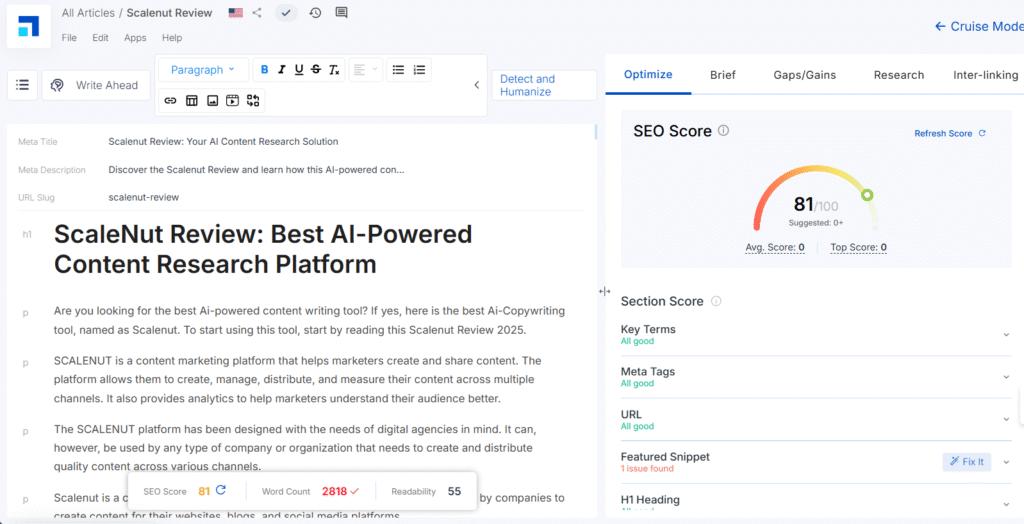The width and height of the screenshot is (1024, 524).
Task: Click the clear formatting icon
Action: click(334, 70)
